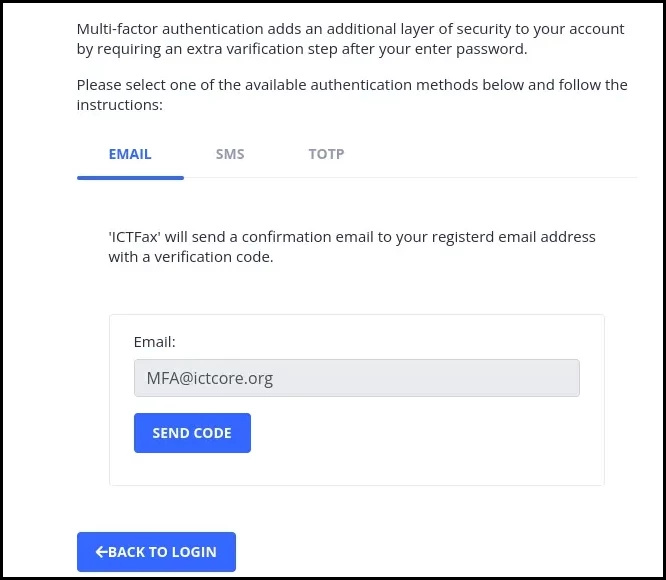Select the greyed registered email address box
666x580 pixels.
click(x=357, y=378)
